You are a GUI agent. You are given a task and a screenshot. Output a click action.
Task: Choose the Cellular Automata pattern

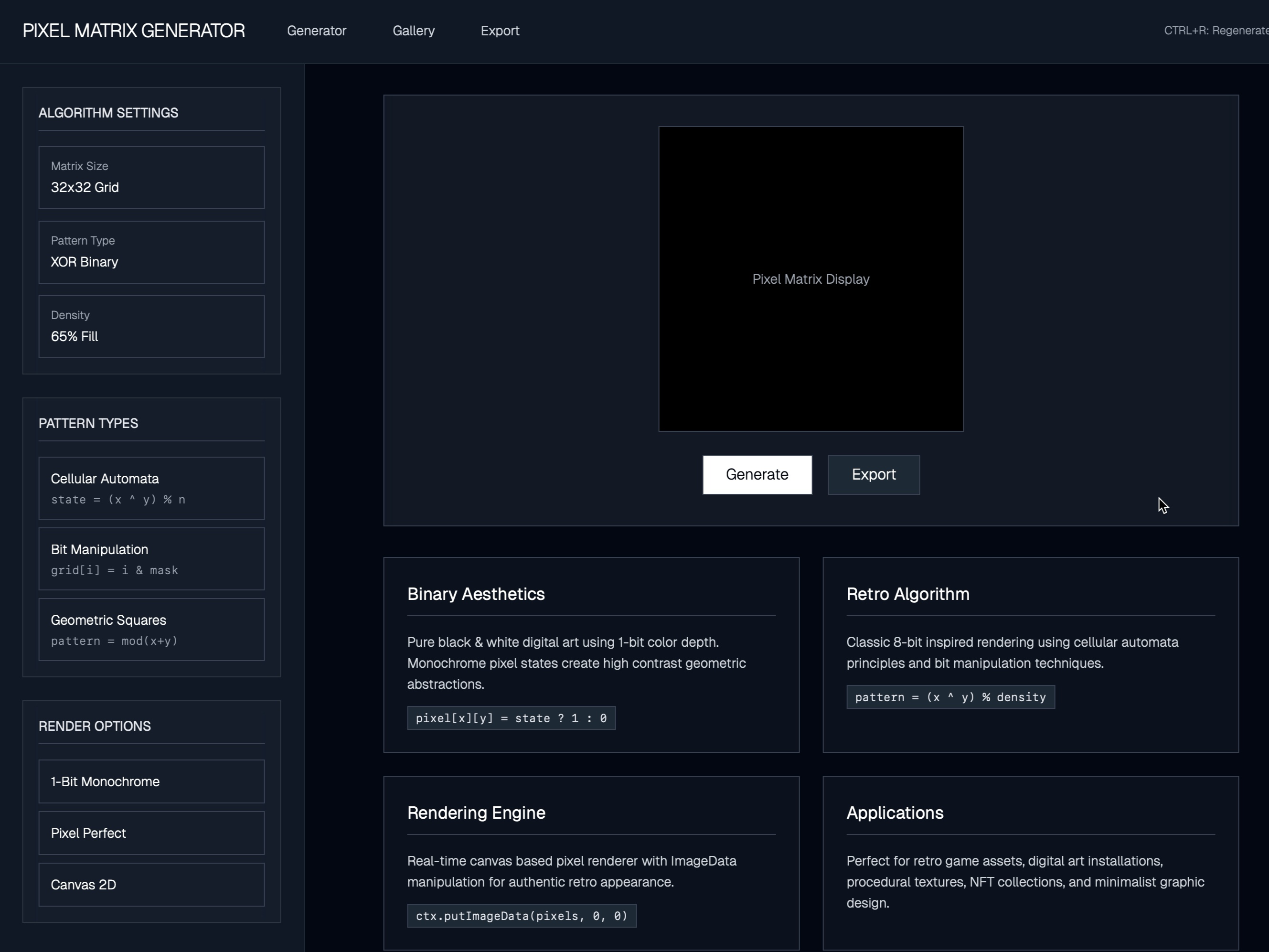(x=151, y=488)
